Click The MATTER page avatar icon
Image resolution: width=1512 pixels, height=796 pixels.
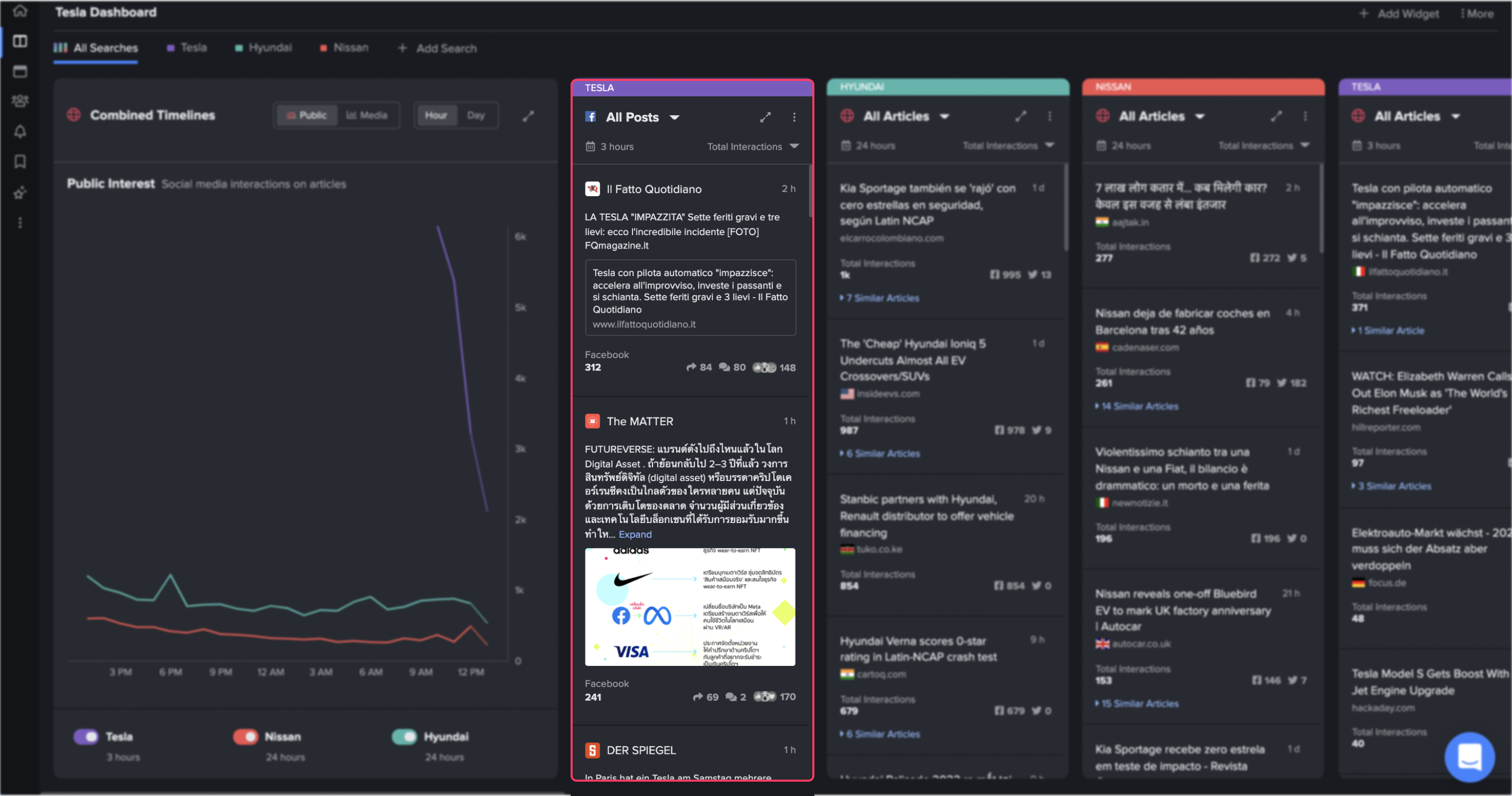[592, 421]
